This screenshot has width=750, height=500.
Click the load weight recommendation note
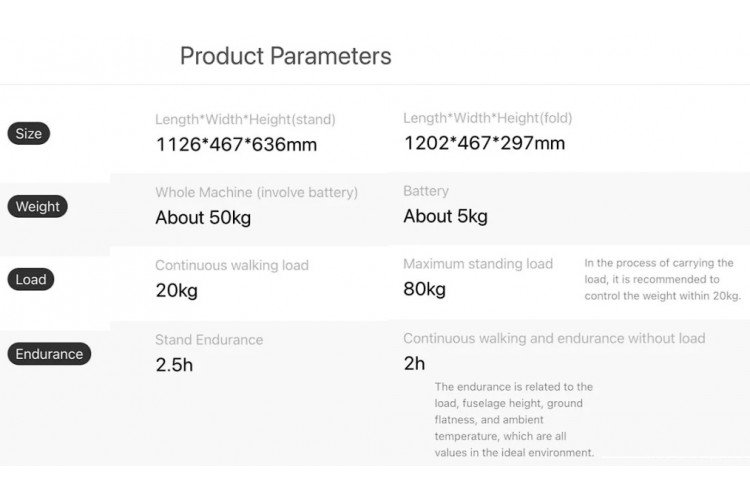662,279
